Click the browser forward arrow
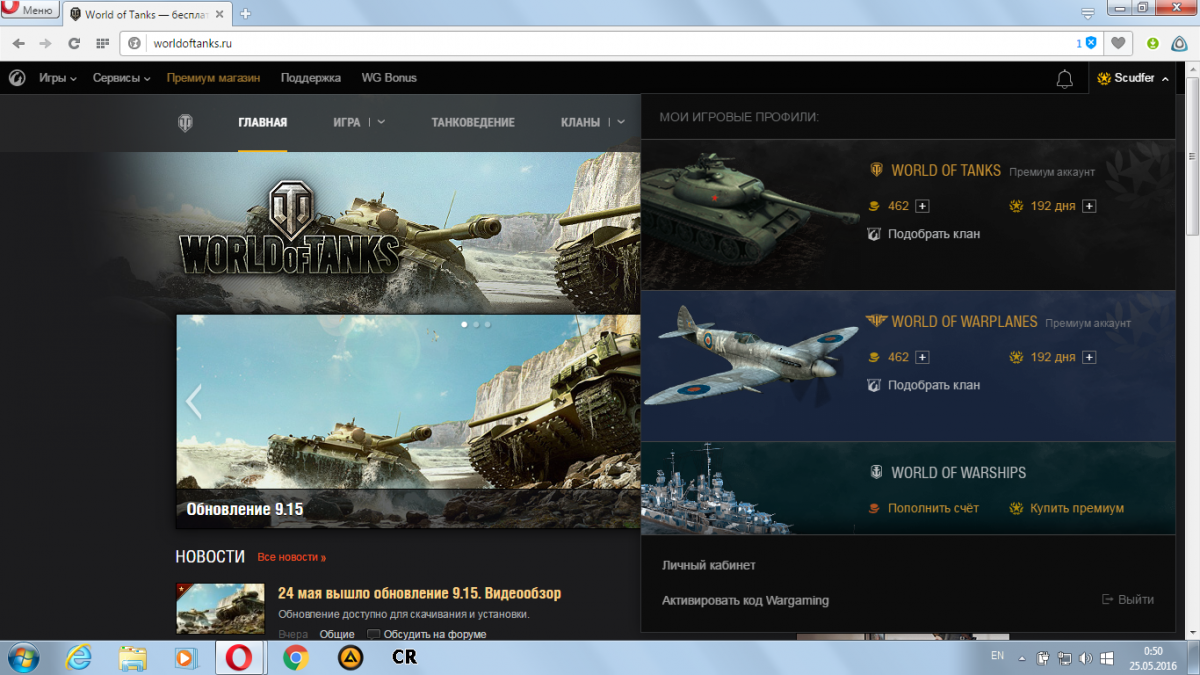 coord(45,44)
